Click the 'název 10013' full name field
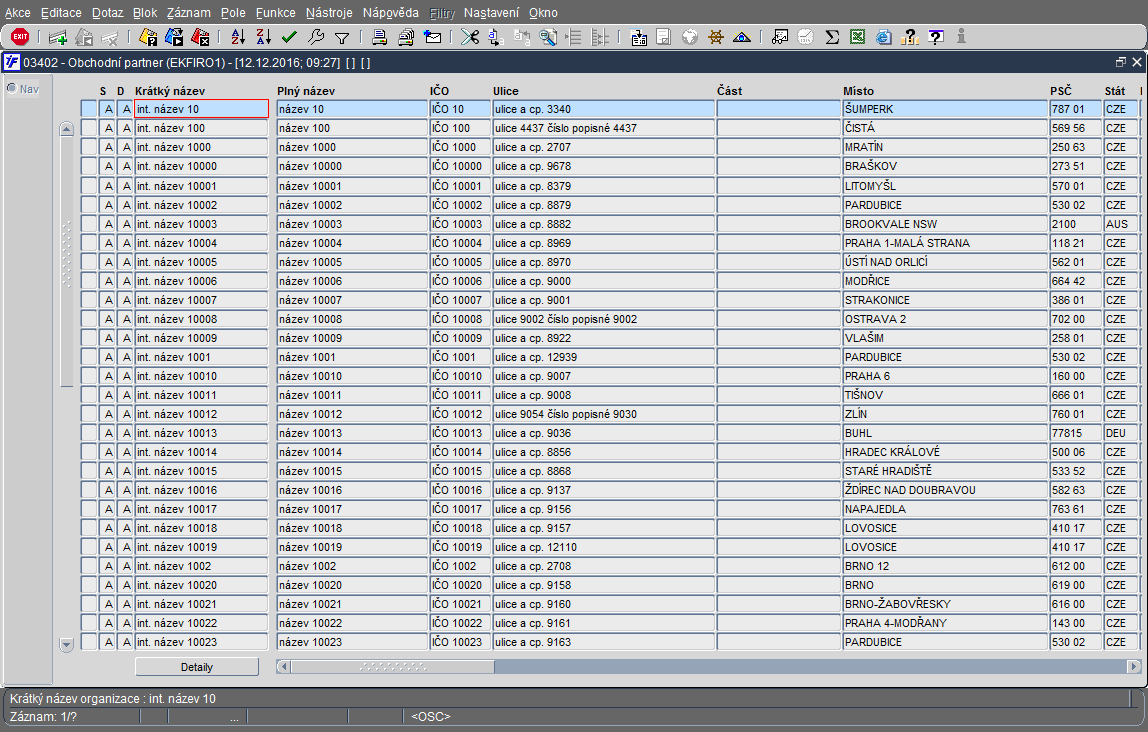 click(351, 433)
